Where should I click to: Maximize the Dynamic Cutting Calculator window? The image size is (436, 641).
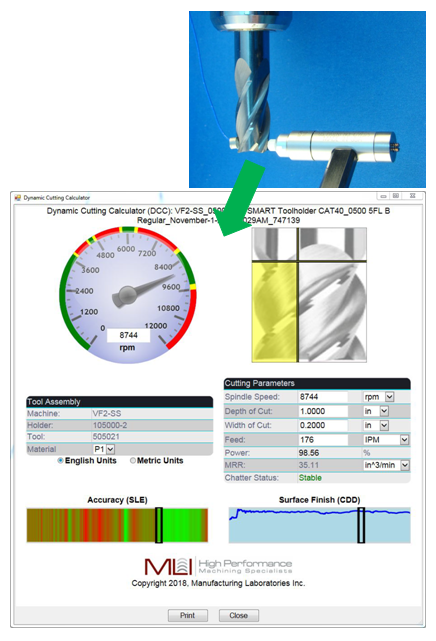click(x=396, y=196)
